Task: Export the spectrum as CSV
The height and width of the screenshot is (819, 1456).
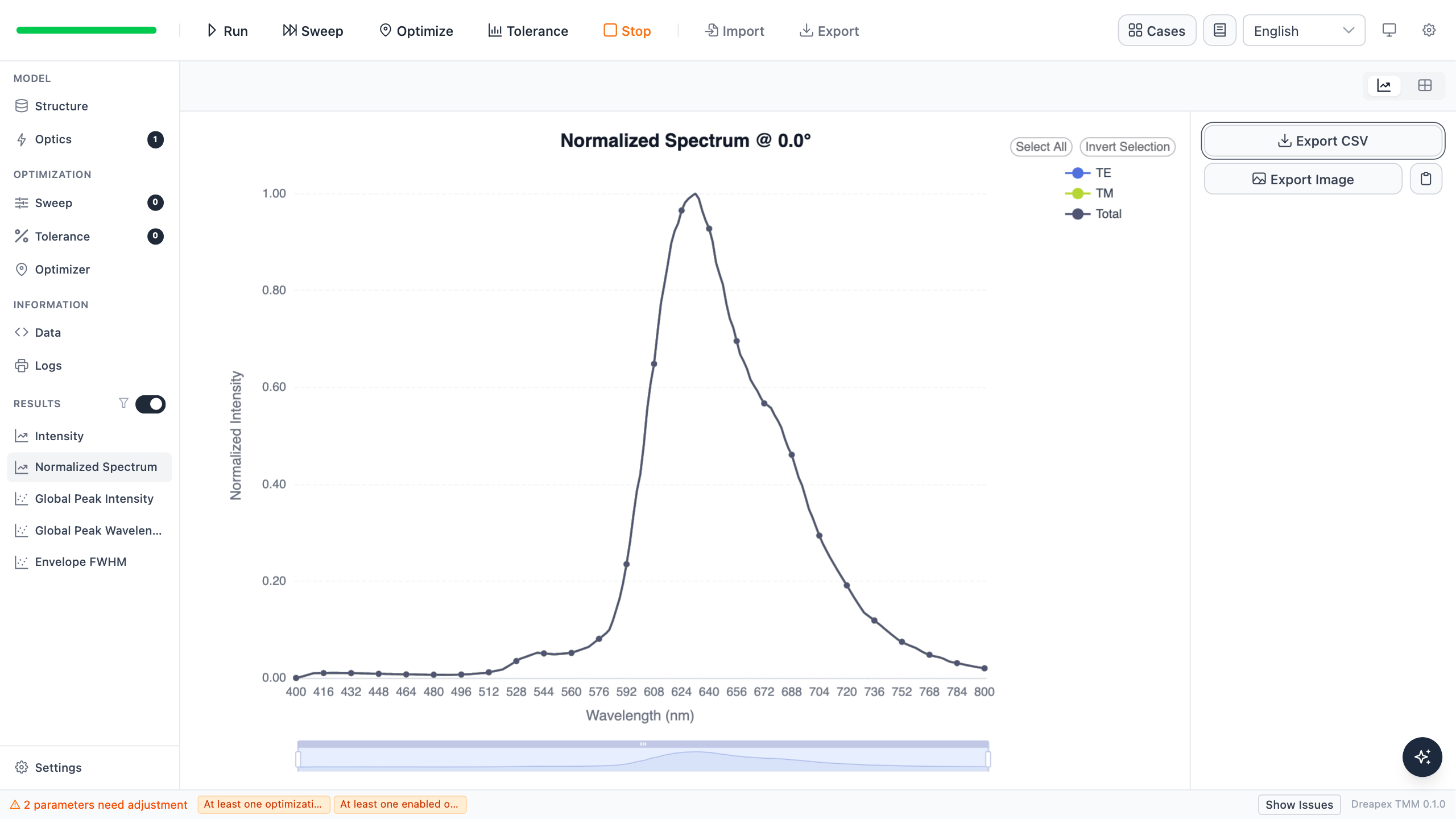Action: point(1323,140)
